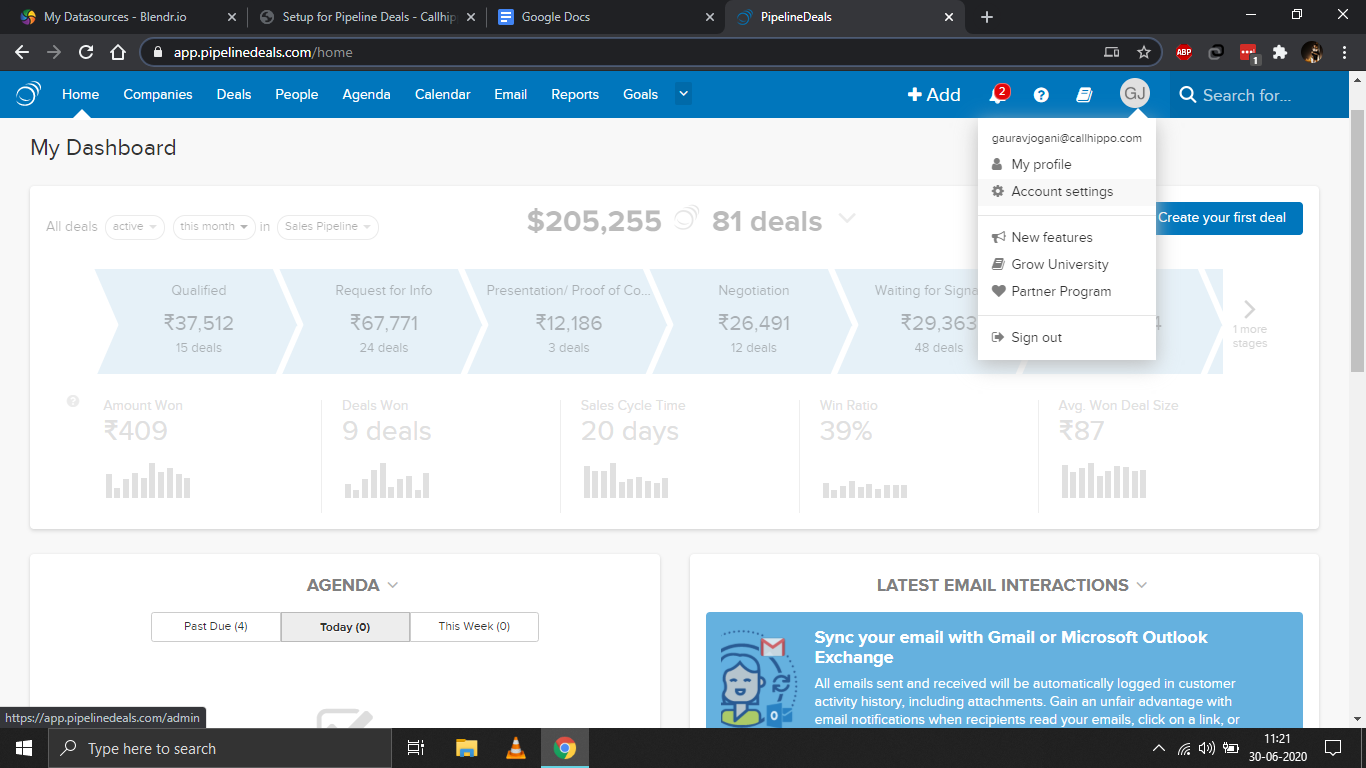The height and width of the screenshot is (768, 1366).
Task: Open the Grow University book icon in navbar
Action: pos(1084,95)
